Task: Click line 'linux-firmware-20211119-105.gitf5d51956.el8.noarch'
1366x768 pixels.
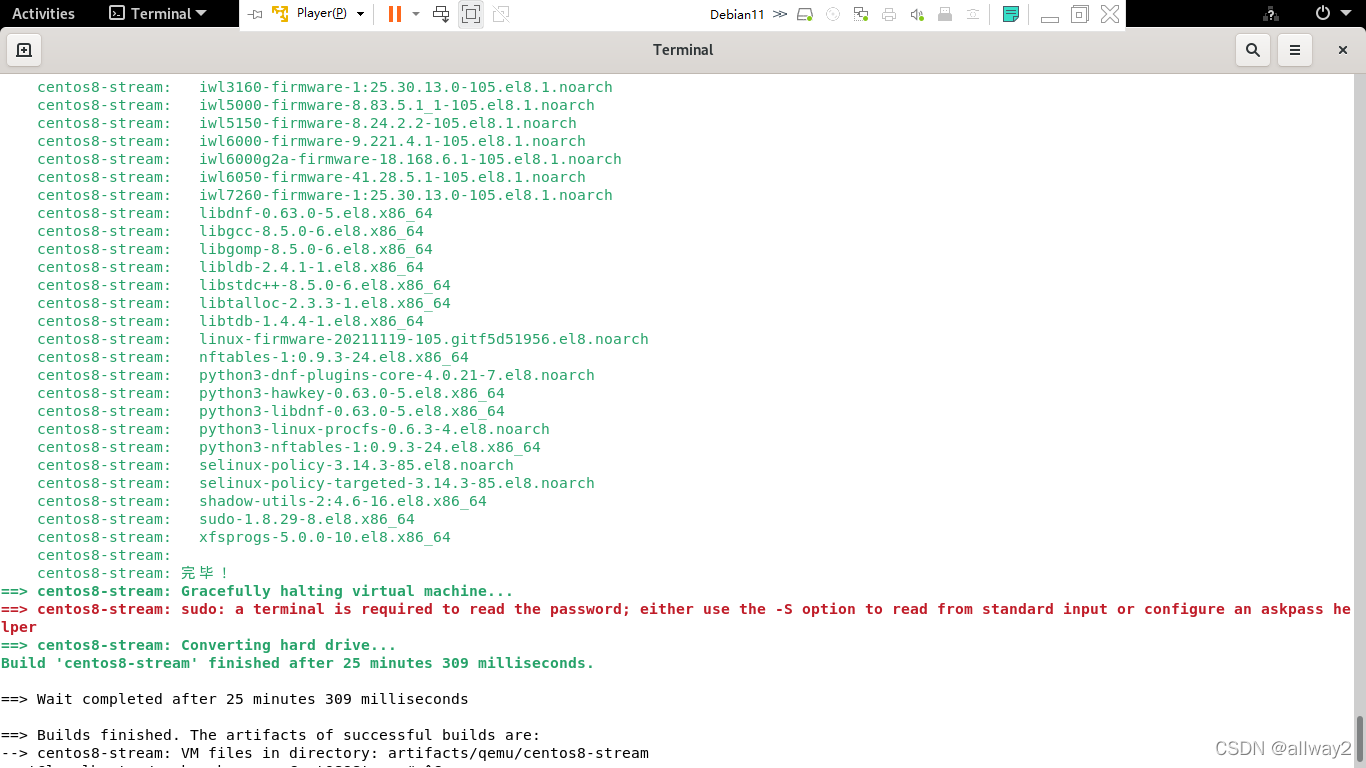Action: tap(424, 339)
